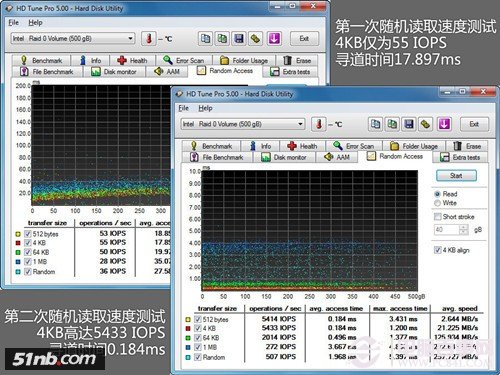Toggle 64 KB checkbox in front window
Screen dimensions: 500x375
point(198,338)
